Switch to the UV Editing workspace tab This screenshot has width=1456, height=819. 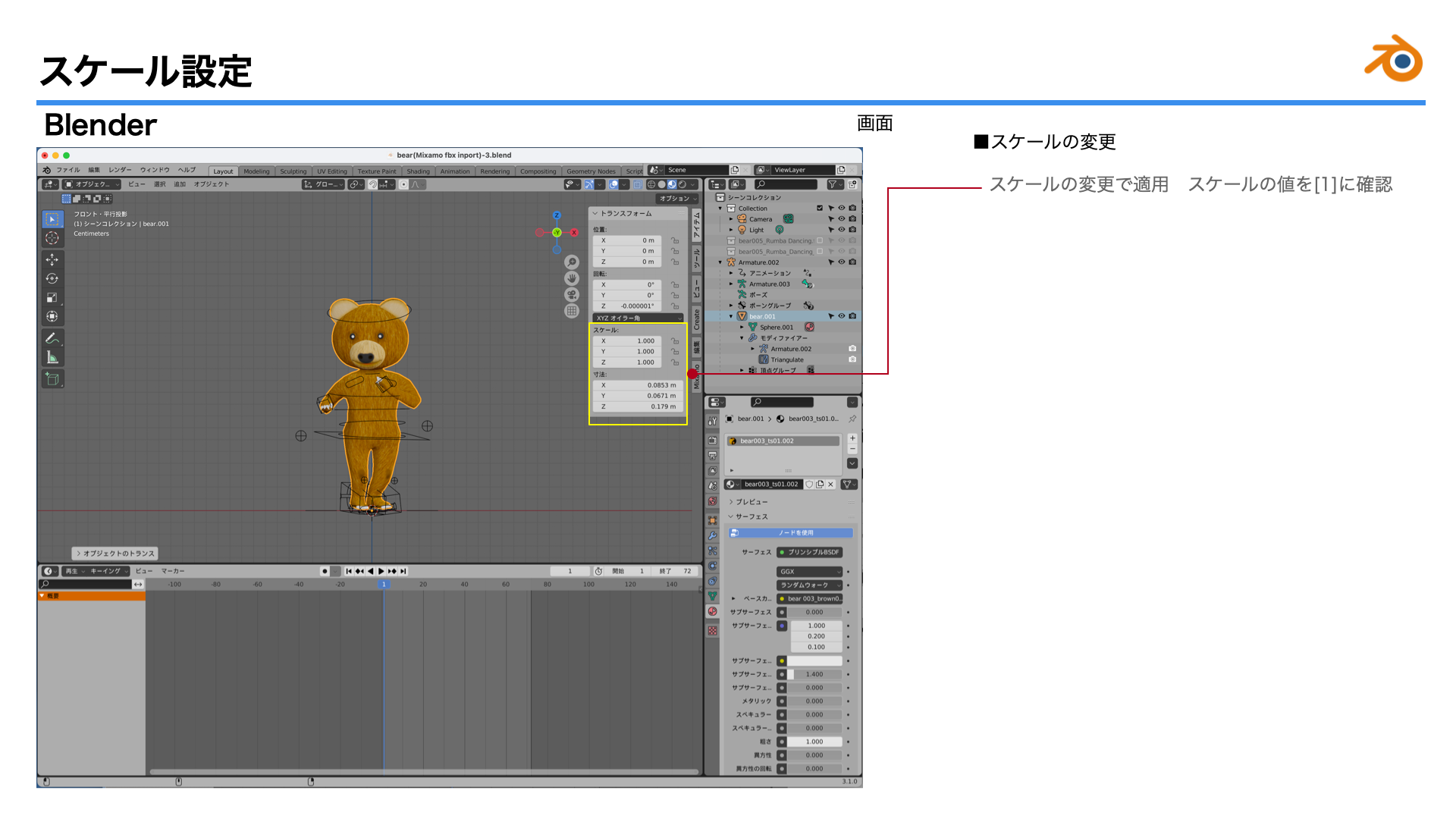(331, 171)
